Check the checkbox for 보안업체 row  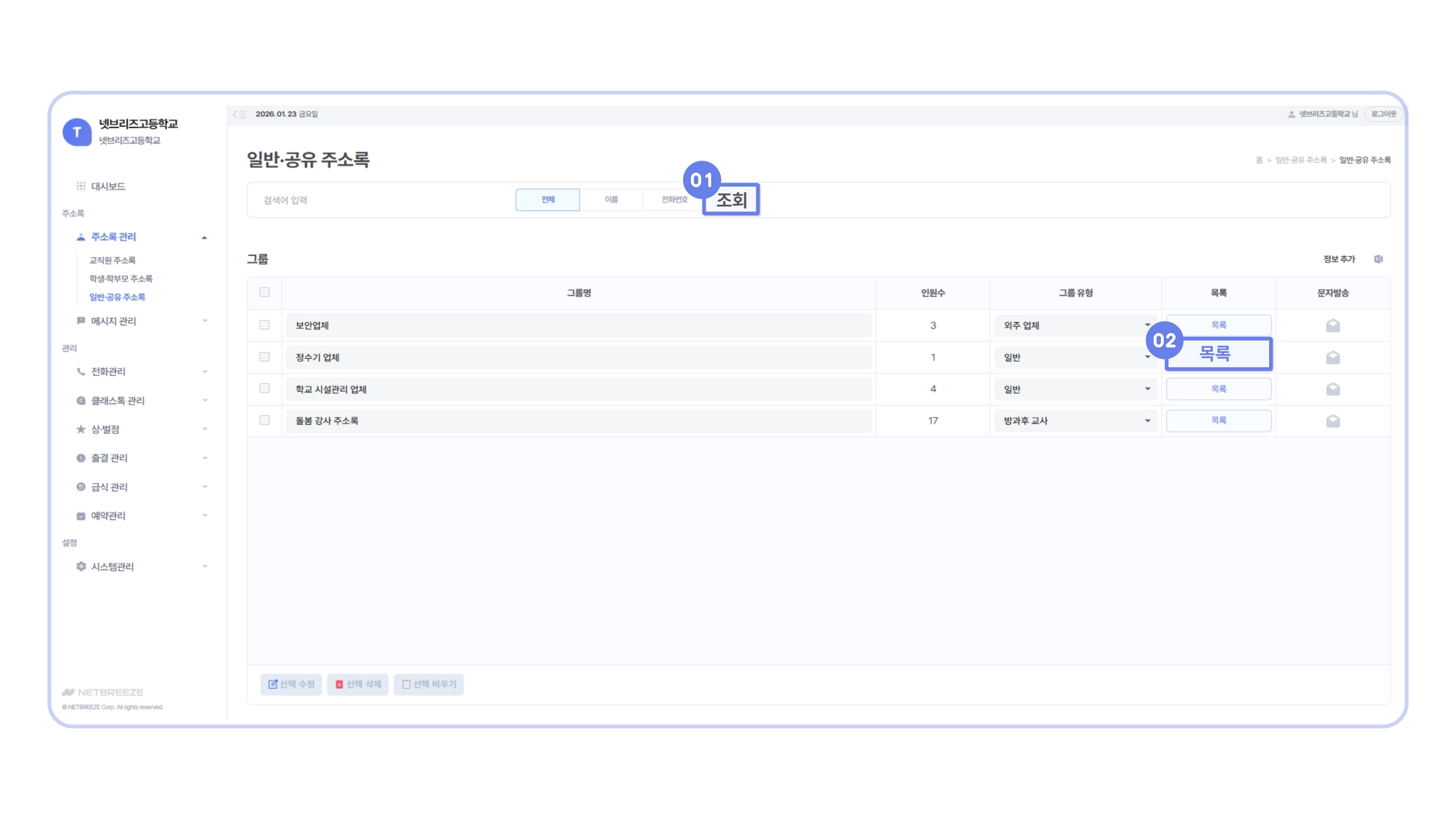click(x=264, y=325)
